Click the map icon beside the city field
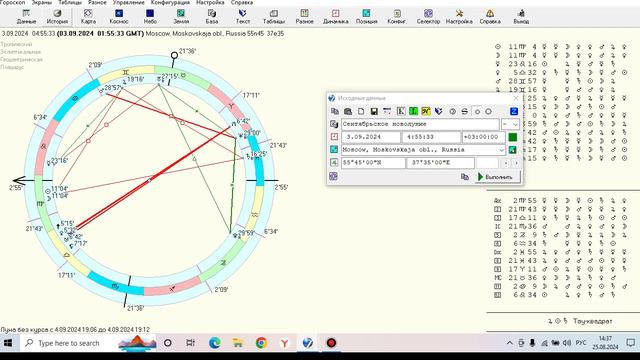The height and width of the screenshot is (360, 640). [334, 149]
